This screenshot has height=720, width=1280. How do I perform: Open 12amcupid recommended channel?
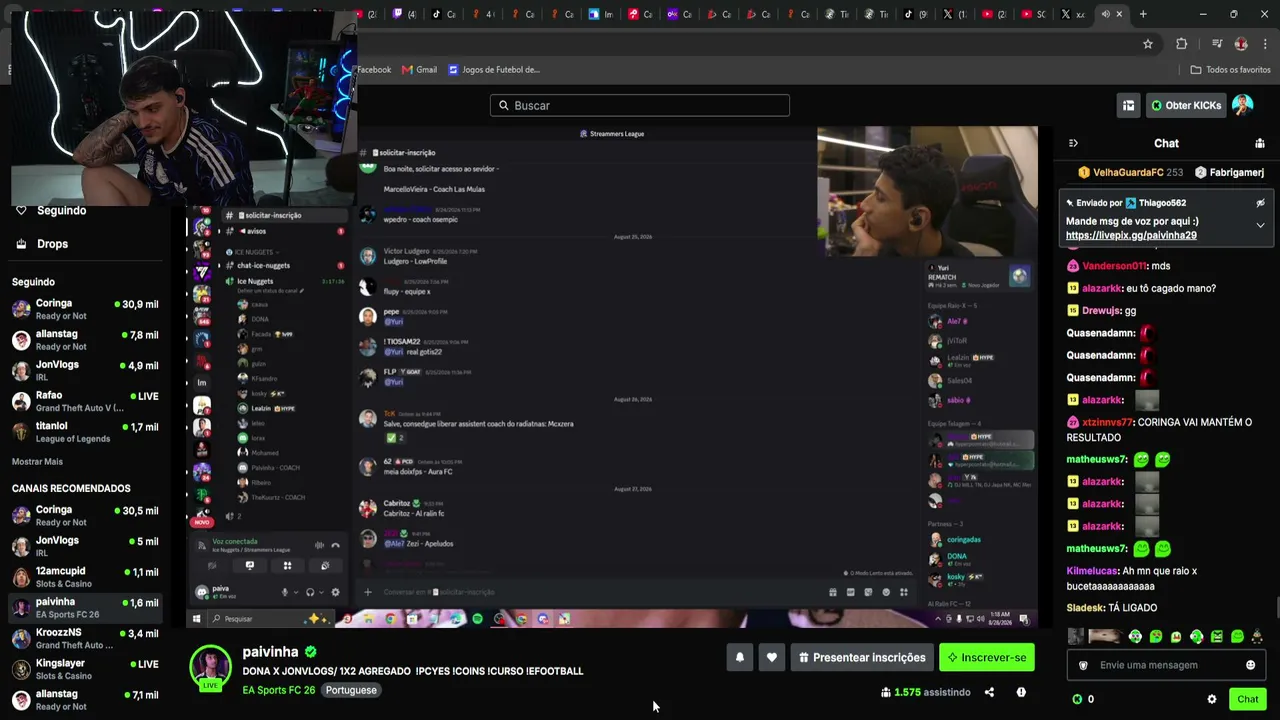tap(85, 577)
